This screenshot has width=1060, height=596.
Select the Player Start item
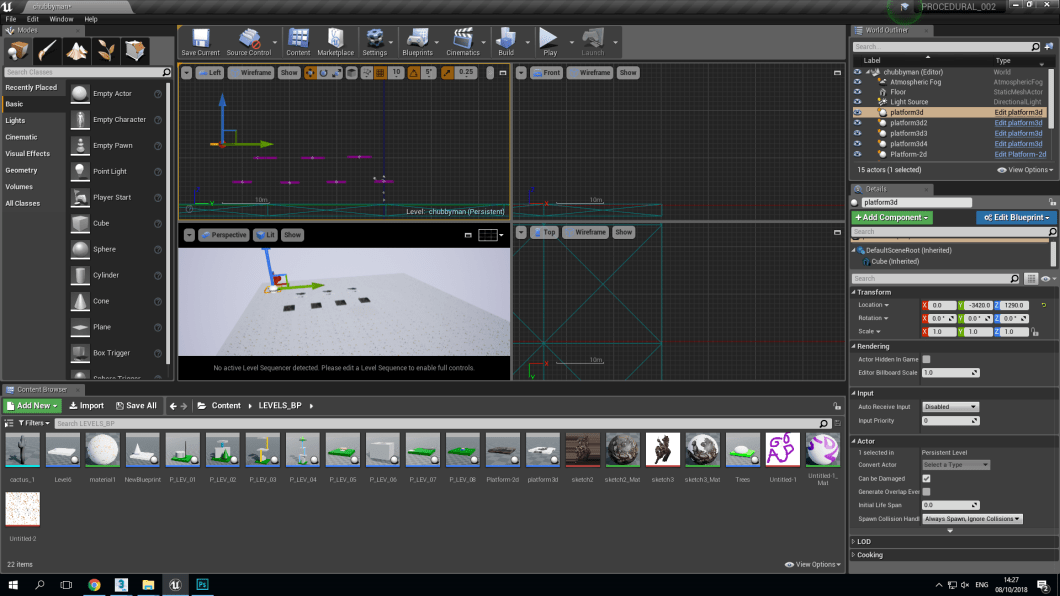point(116,197)
